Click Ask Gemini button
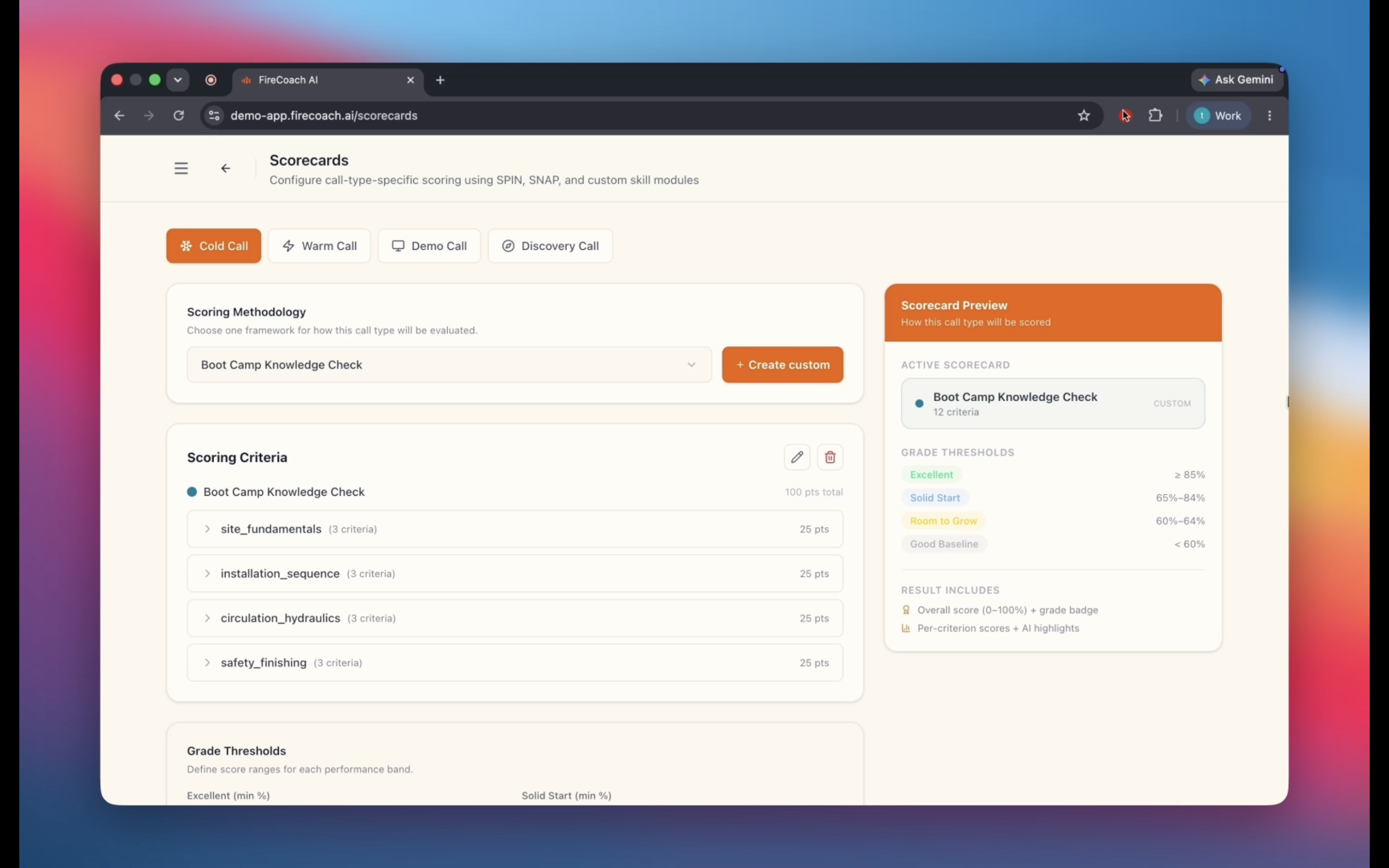This screenshot has width=1389, height=868. [1236, 80]
